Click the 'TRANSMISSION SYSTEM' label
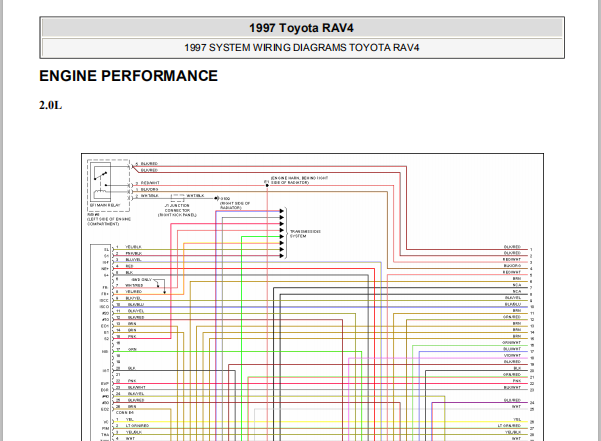The width and height of the screenshot is (601, 441). pos(305,234)
